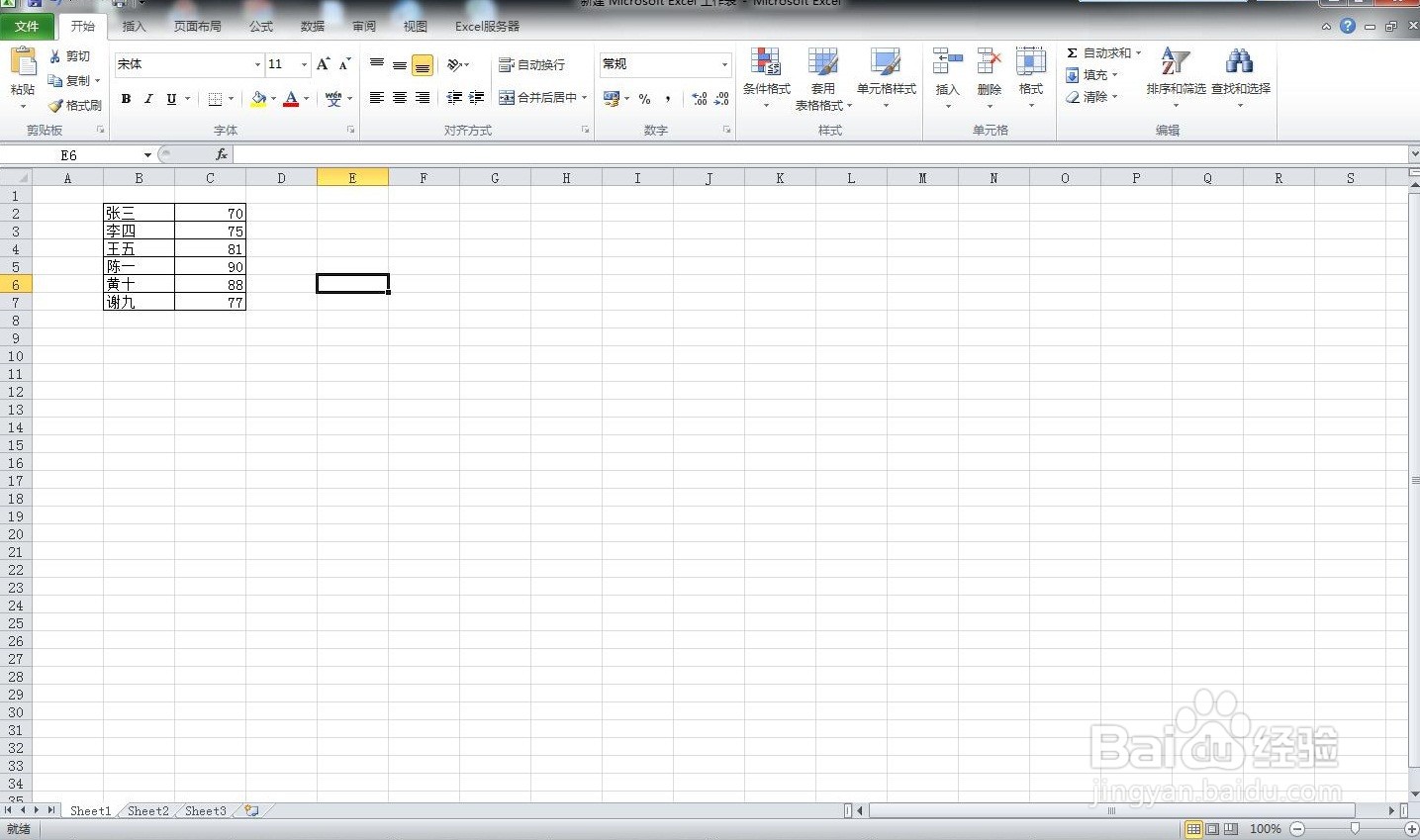Screen dimensions: 1420x840
Task: Expand the Name Box dropdown
Action: (147, 154)
